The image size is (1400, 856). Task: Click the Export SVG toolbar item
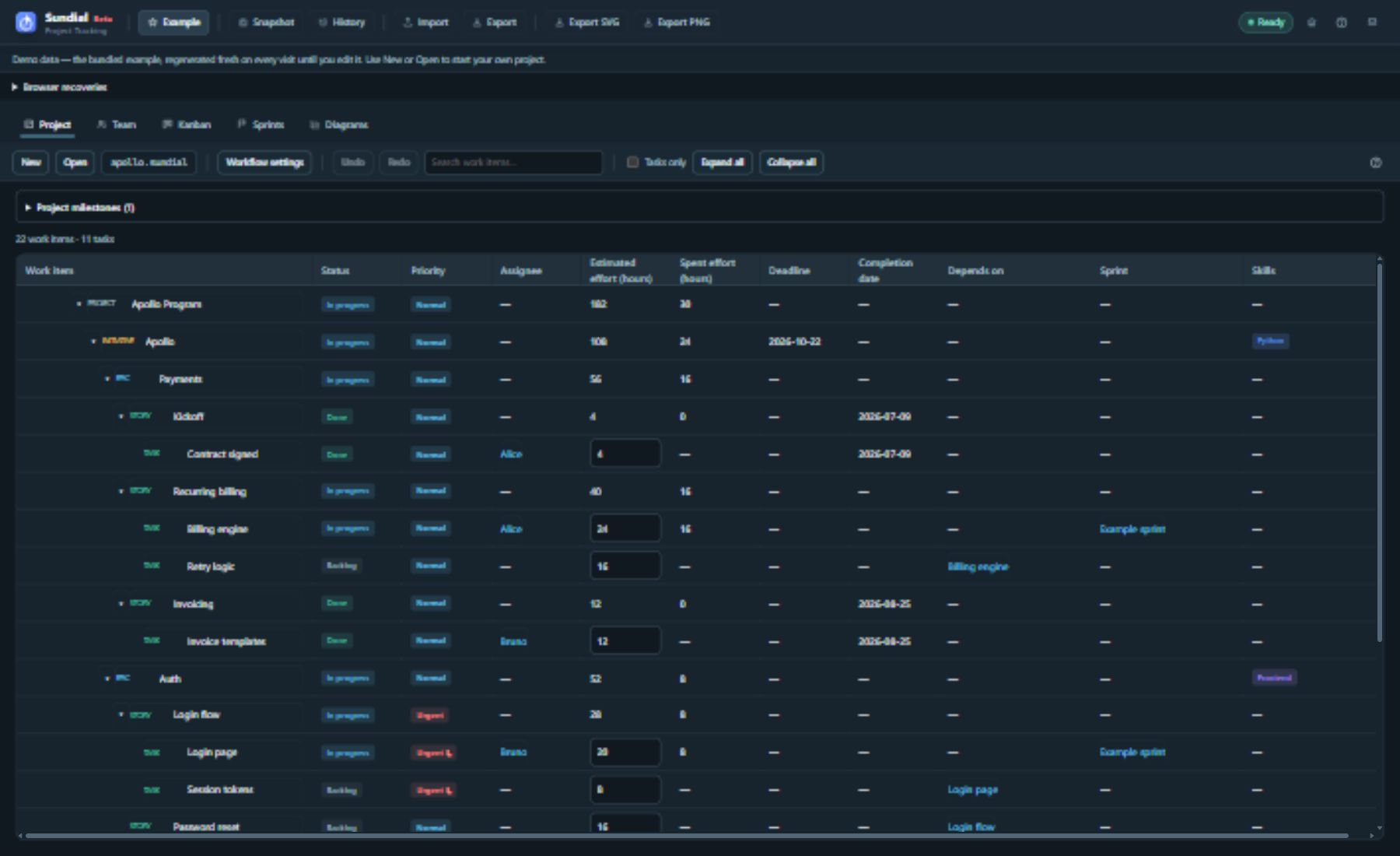pyautogui.click(x=587, y=23)
